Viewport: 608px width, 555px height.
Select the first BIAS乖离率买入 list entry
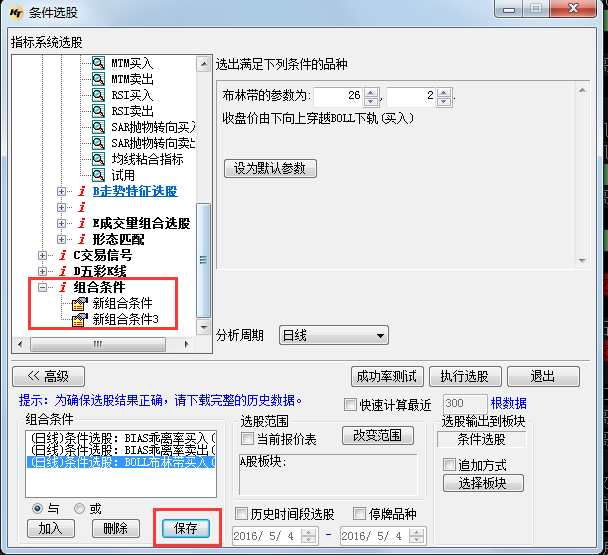point(122,437)
